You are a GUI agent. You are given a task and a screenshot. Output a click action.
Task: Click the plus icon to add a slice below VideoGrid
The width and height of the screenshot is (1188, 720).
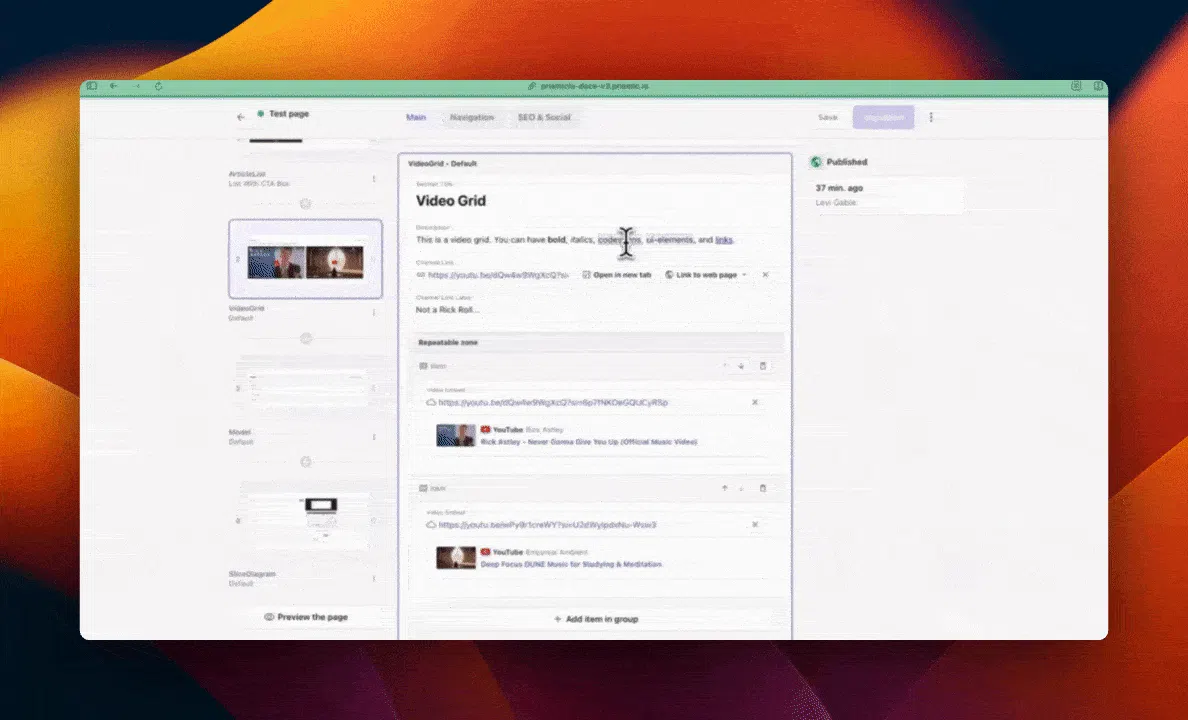point(306,338)
